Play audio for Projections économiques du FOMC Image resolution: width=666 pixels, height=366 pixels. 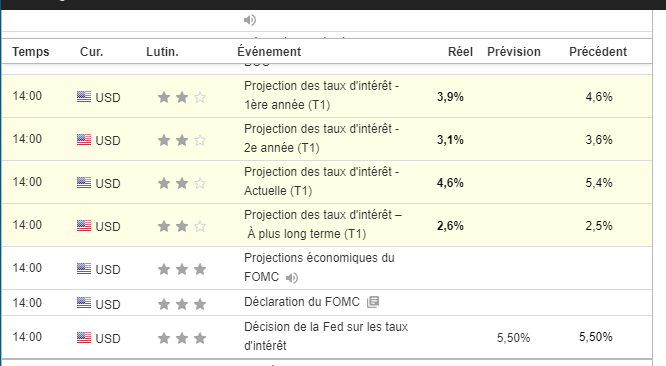point(292,278)
